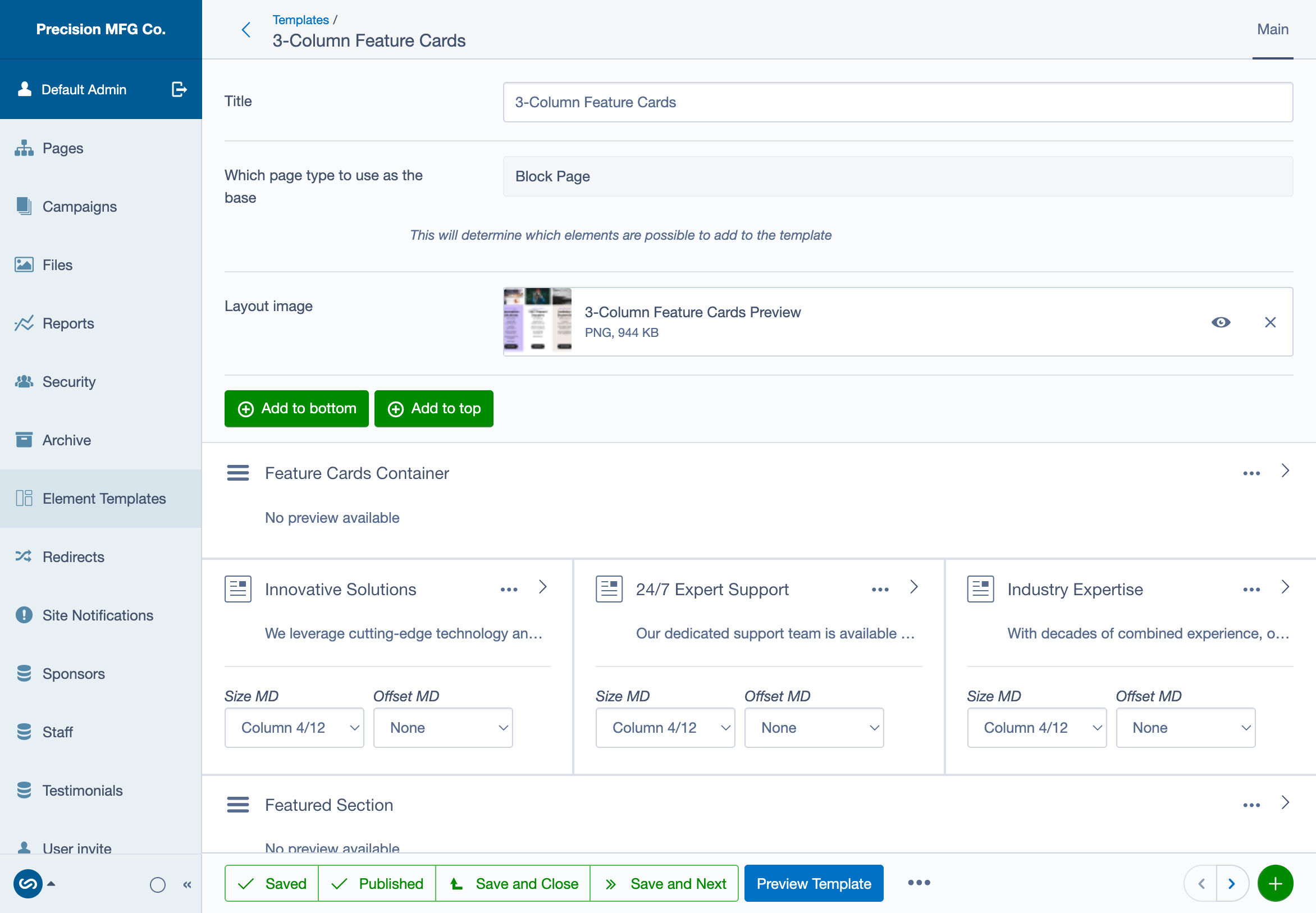Open Offset MD dropdown for Innovative Solutions
Image resolution: width=1316 pixels, height=913 pixels.
click(x=442, y=728)
